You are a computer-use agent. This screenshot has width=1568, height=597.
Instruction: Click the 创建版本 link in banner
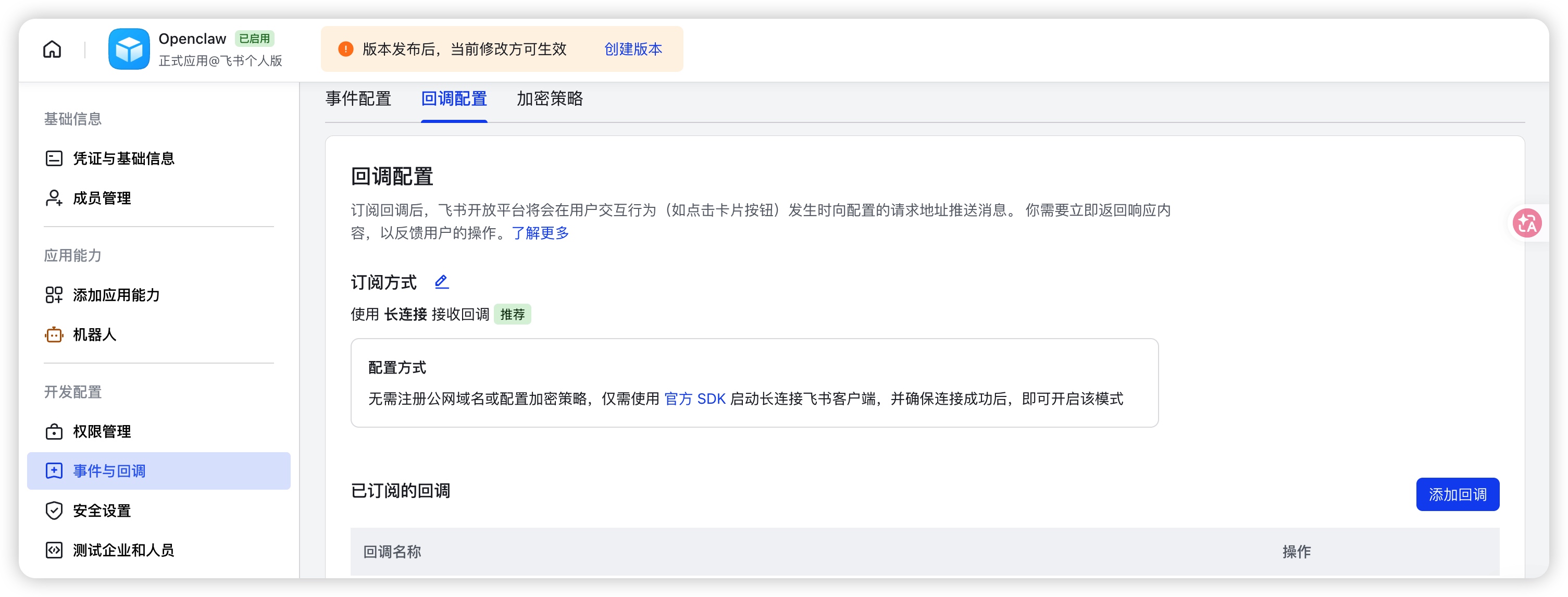click(632, 49)
